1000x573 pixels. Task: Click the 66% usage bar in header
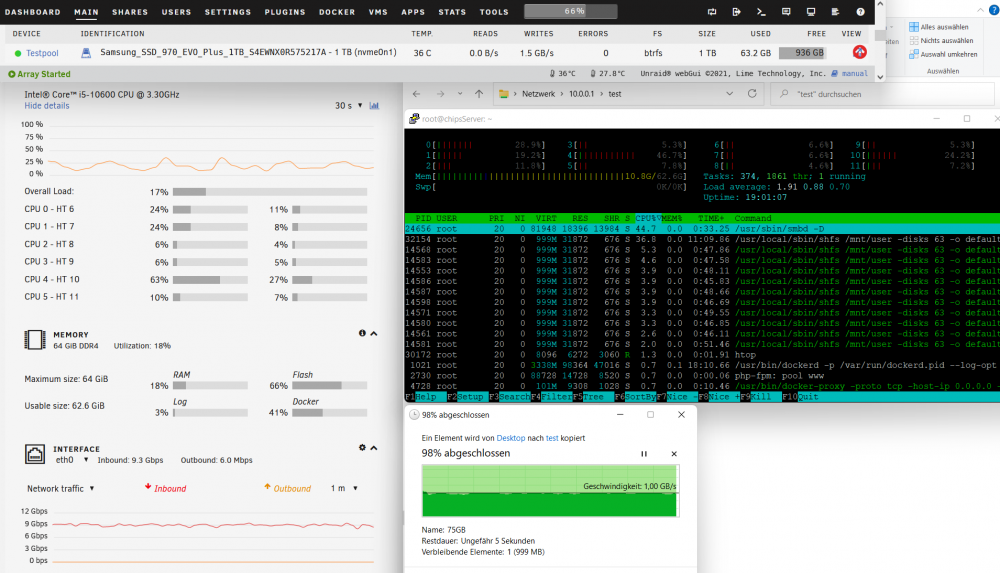(571, 11)
